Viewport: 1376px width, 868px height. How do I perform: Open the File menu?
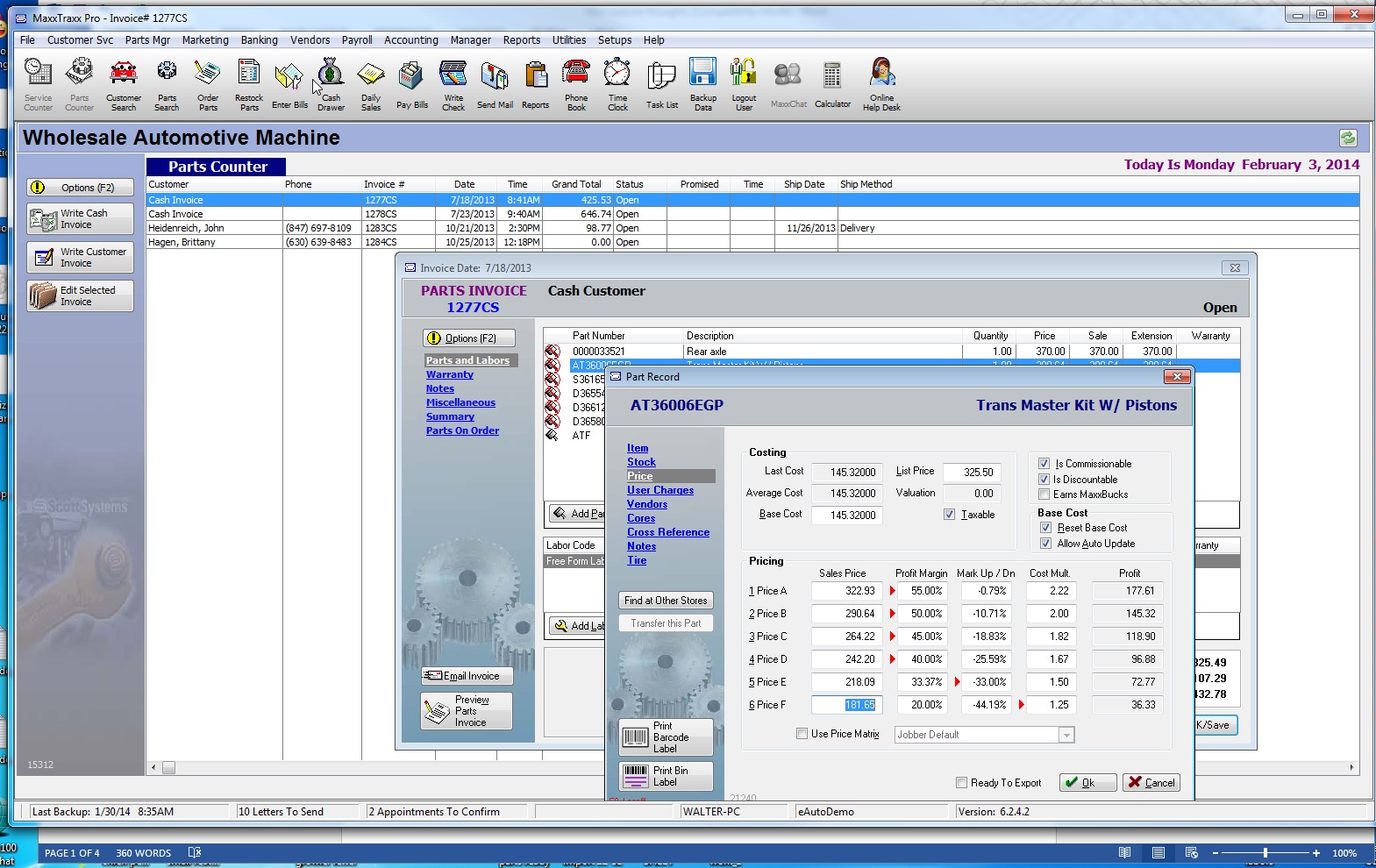pos(28,40)
